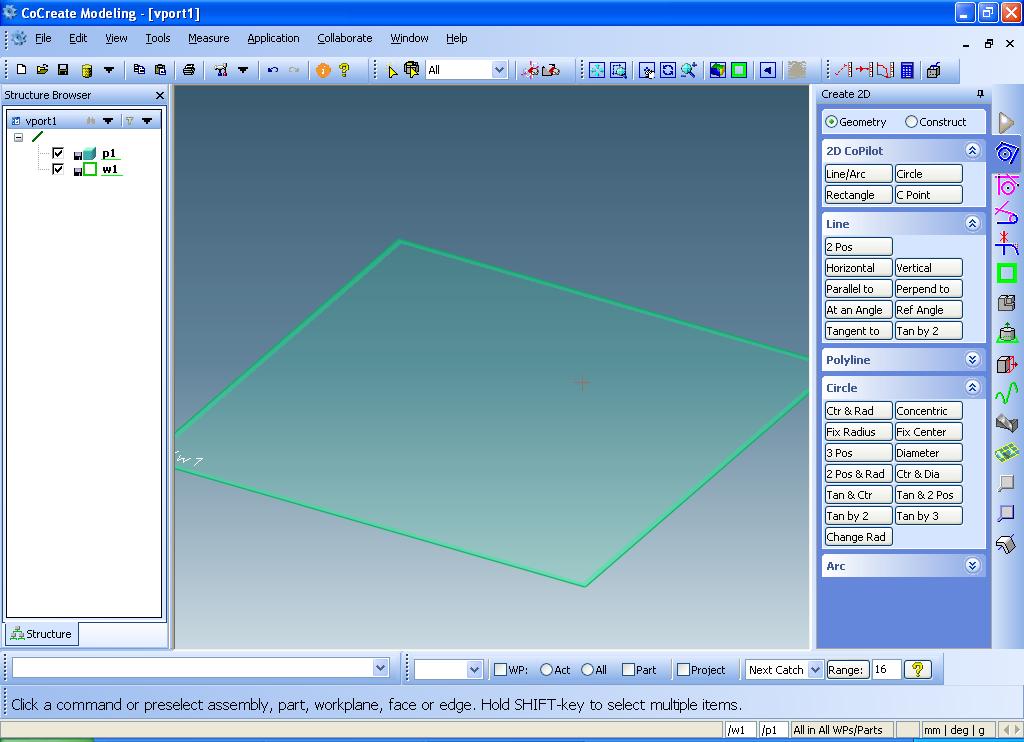Collapse the Circle section
The image size is (1024, 742).
click(x=972, y=387)
